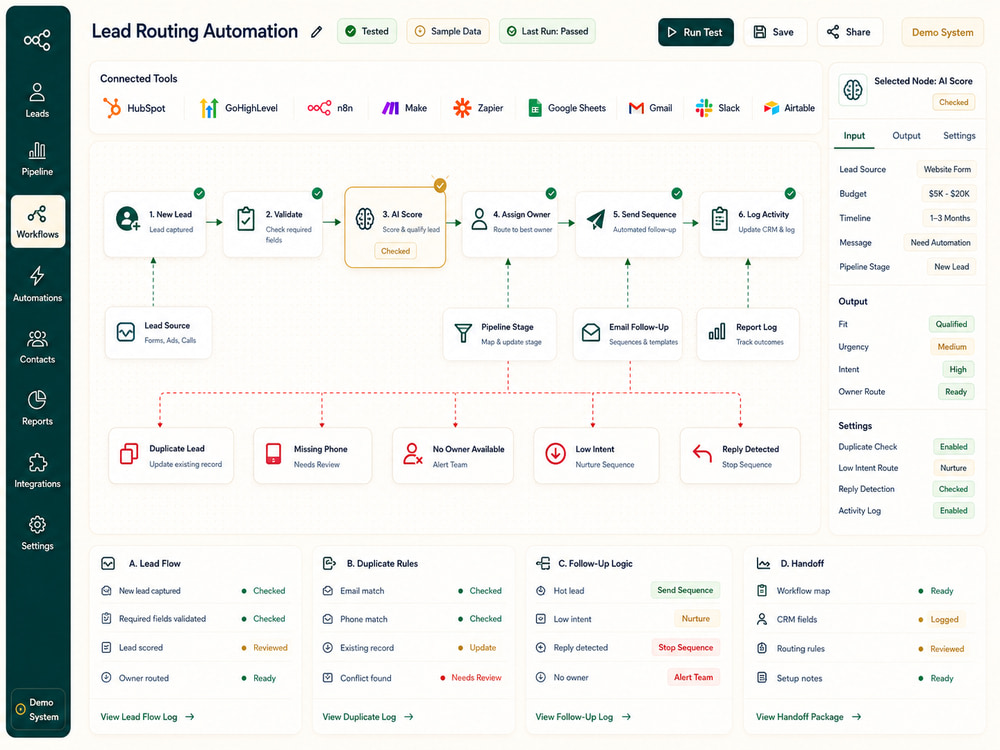Image resolution: width=1000 pixels, height=750 pixels.
Task: Select the Make connected tool
Action: coord(404,108)
